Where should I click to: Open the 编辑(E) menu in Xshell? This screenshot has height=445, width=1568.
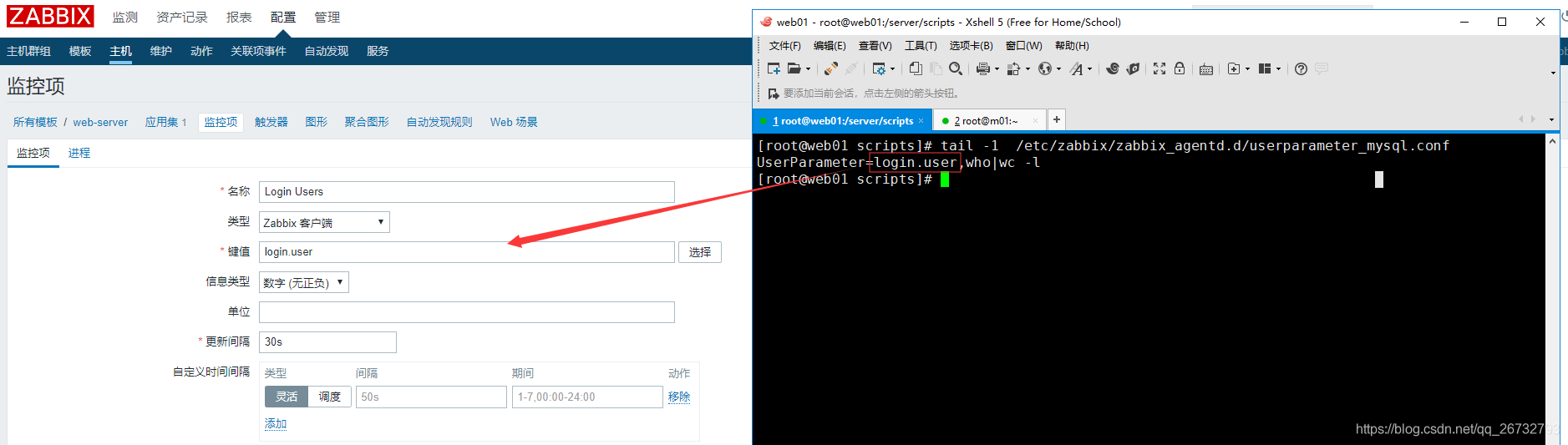(x=830, y=46)
